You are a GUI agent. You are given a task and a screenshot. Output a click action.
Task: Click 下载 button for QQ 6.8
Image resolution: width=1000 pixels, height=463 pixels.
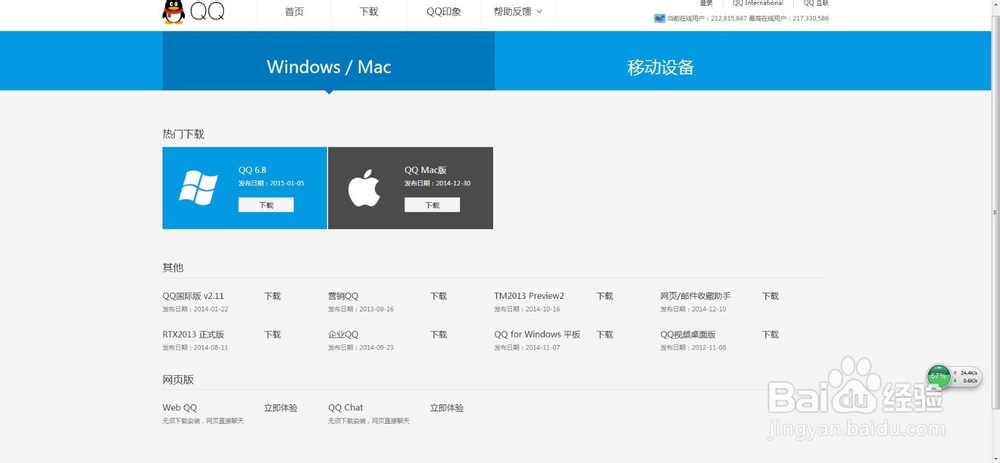point(266,205)
